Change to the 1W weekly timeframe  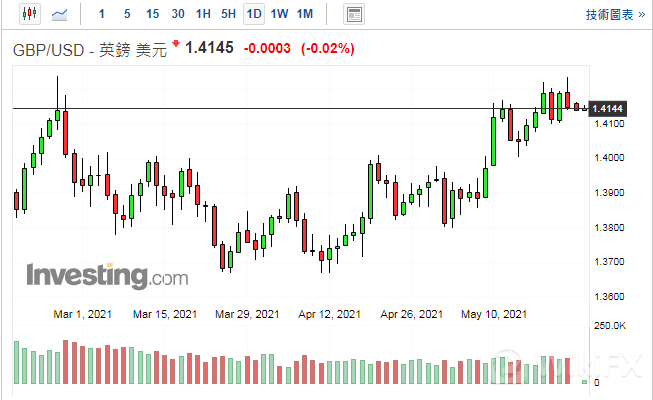point(279,14)
